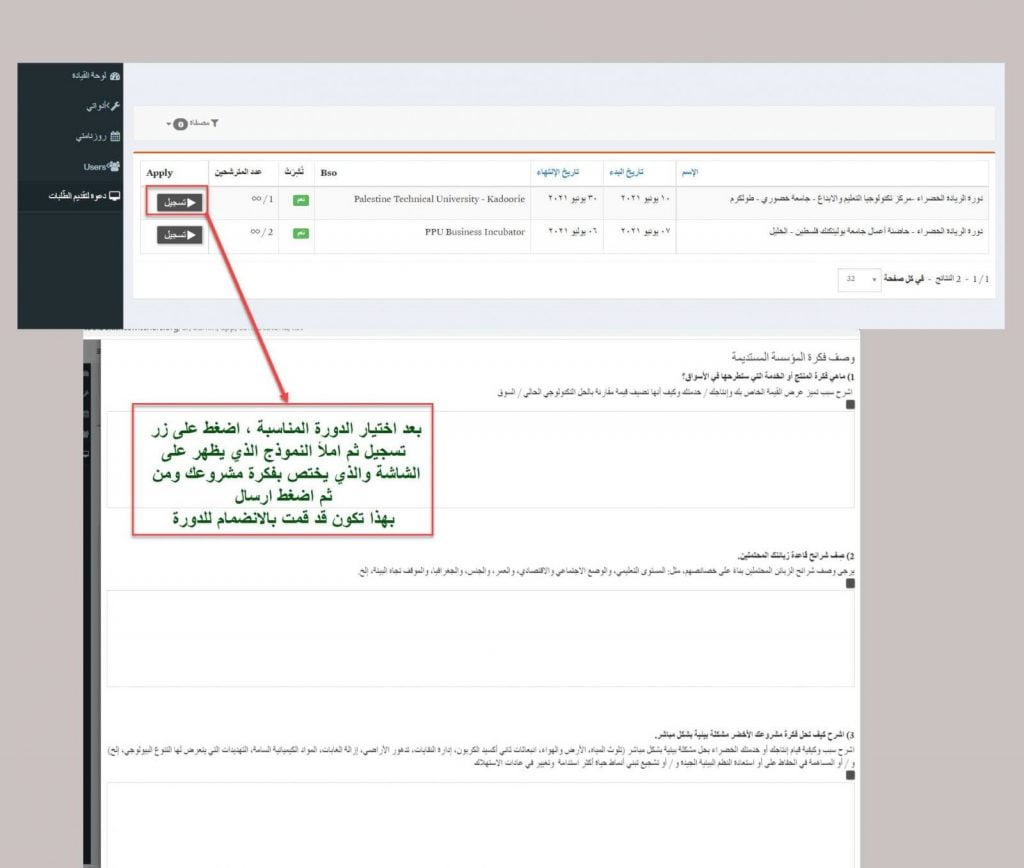Click the calendar icon beside روزنامتي
The image size is (1024, 868).
(115, 136)
